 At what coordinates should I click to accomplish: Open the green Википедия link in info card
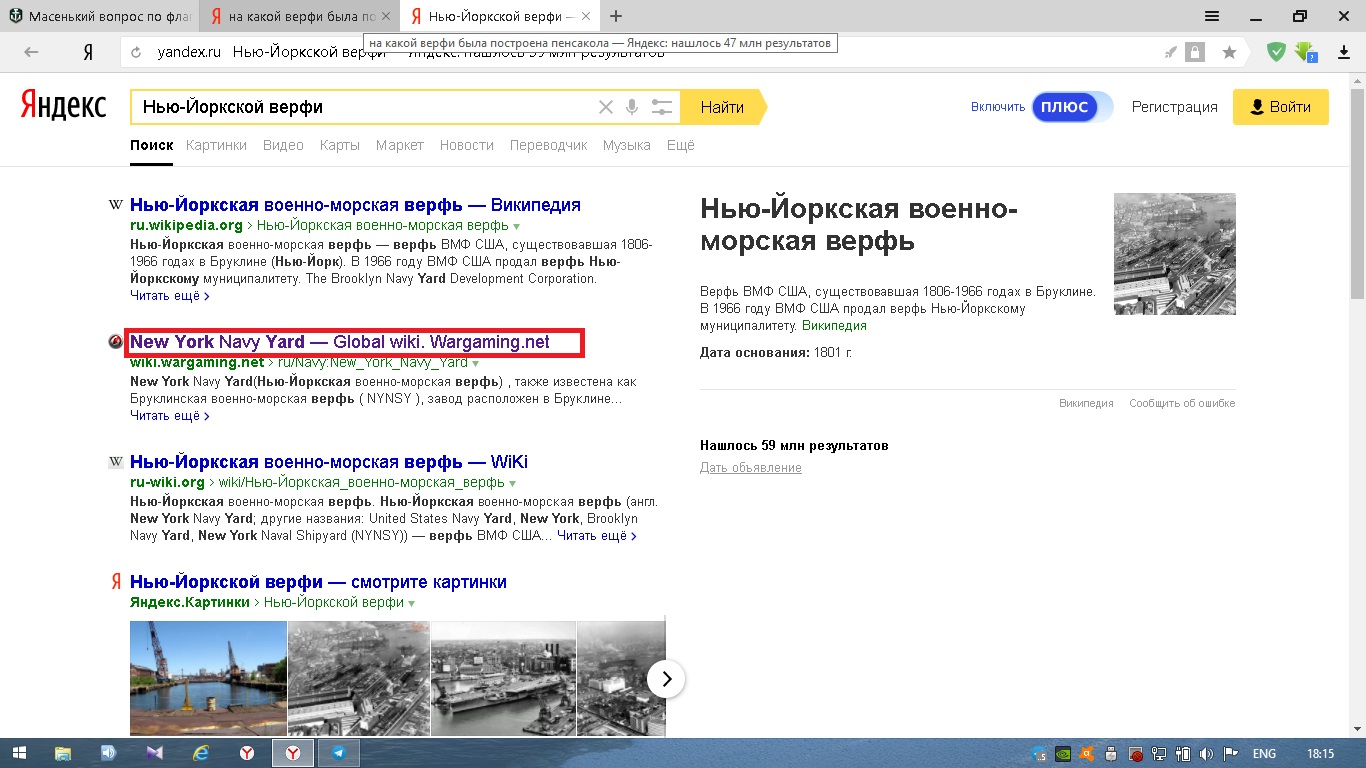834,326
